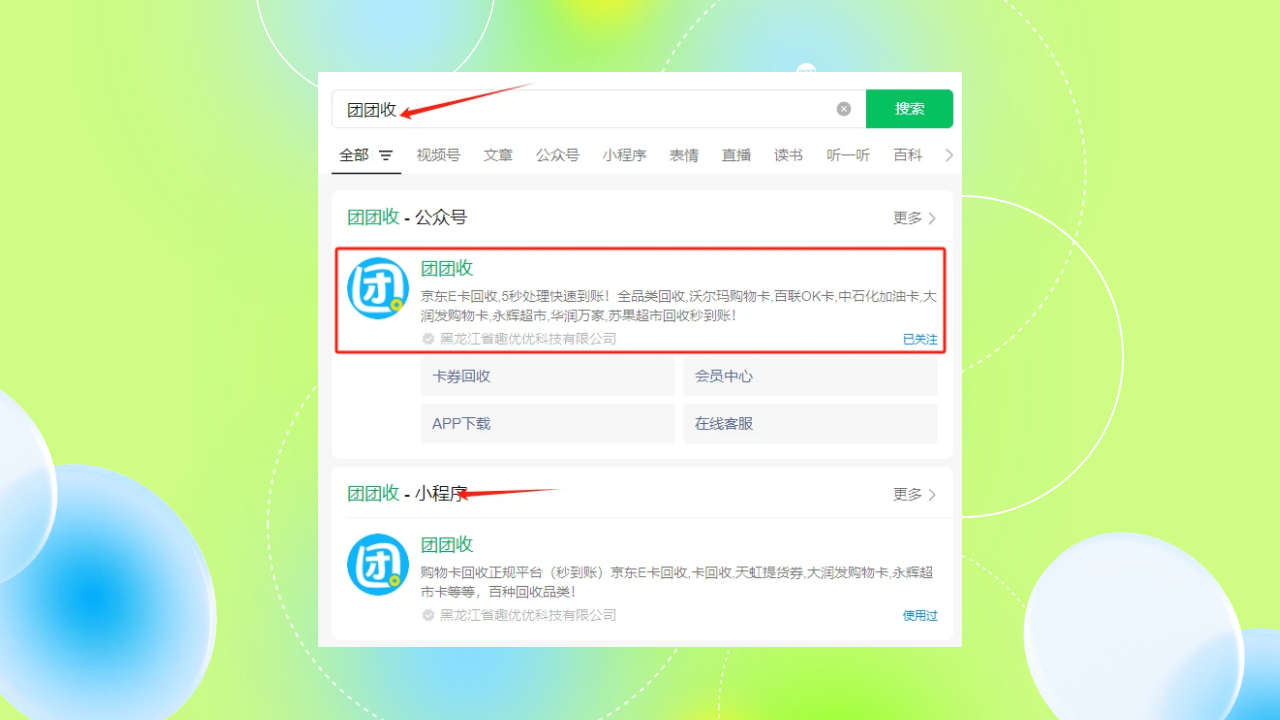Switch to the 读书 tab
Viewport: 1280px width, 720px height.
tap(788, 155)
